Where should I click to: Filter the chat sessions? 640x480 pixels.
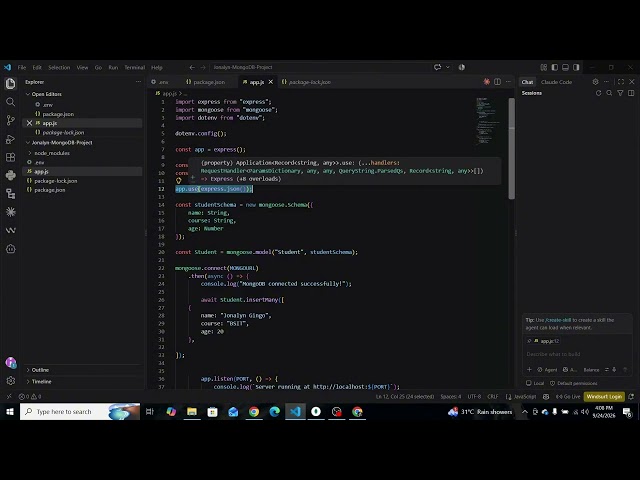click(620, 93)
